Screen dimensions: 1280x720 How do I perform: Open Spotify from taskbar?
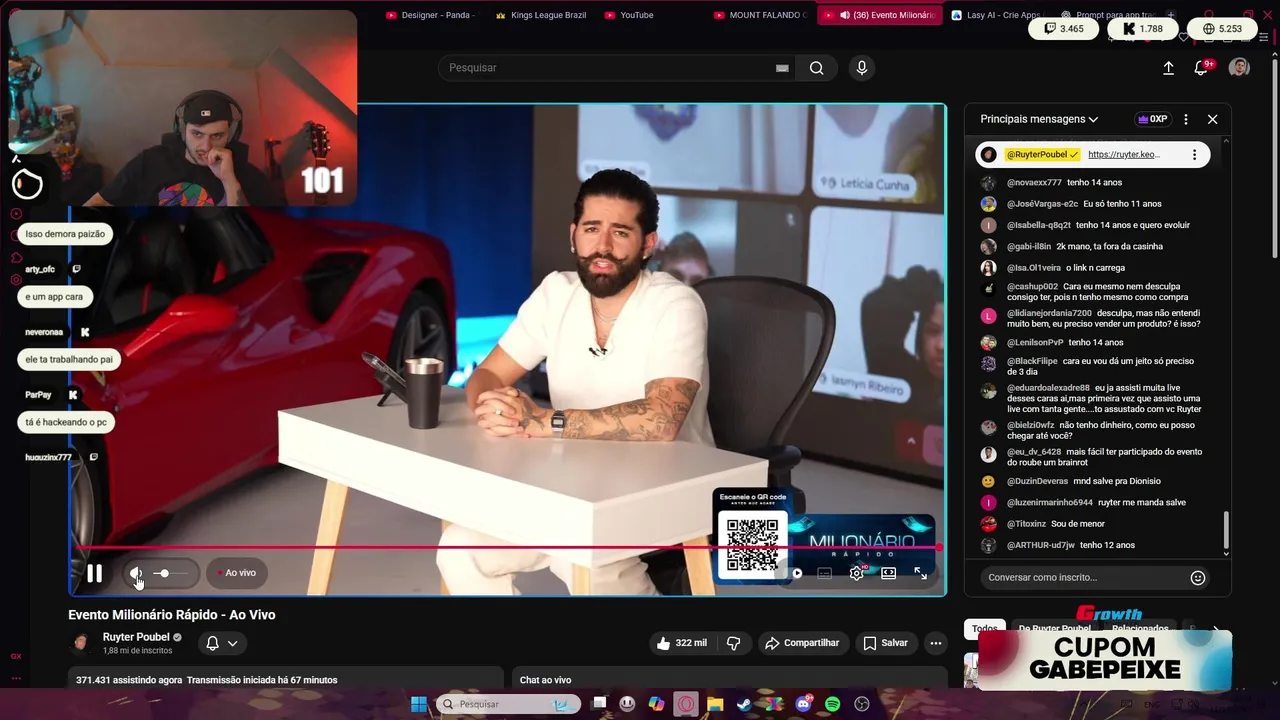point(833,704)
